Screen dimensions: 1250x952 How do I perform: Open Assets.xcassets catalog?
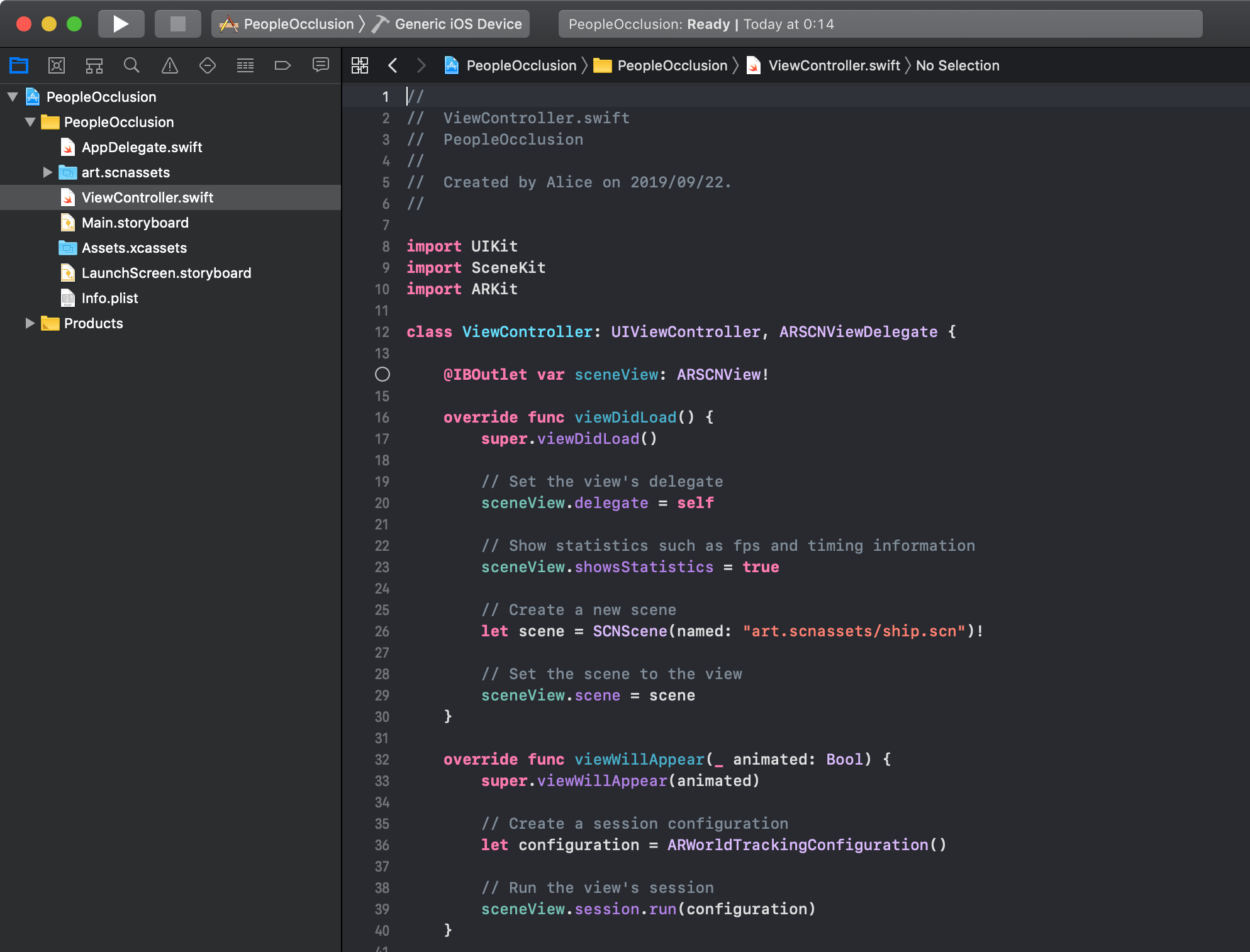coord(134,248)
